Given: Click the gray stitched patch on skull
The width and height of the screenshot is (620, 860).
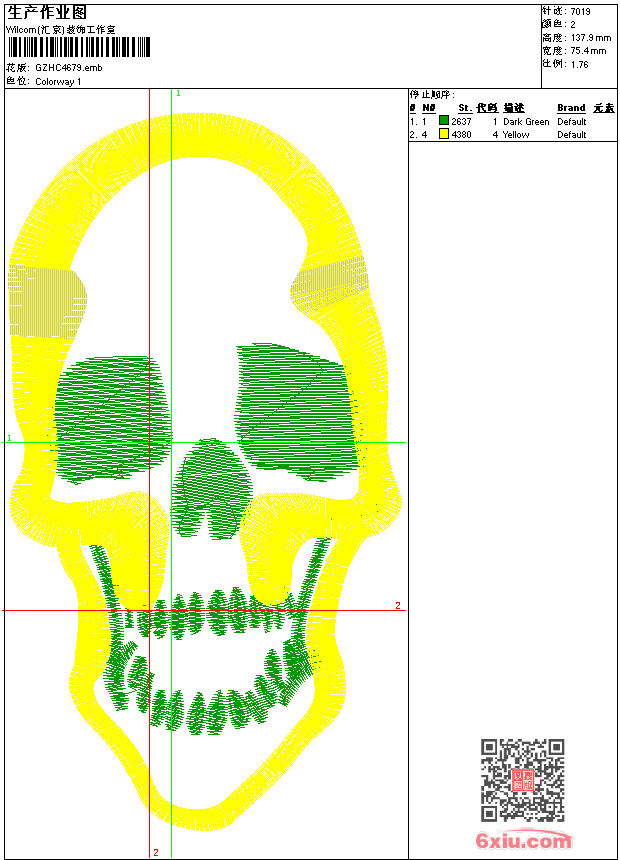Looking at the screenshot, I should coord(45,300).
